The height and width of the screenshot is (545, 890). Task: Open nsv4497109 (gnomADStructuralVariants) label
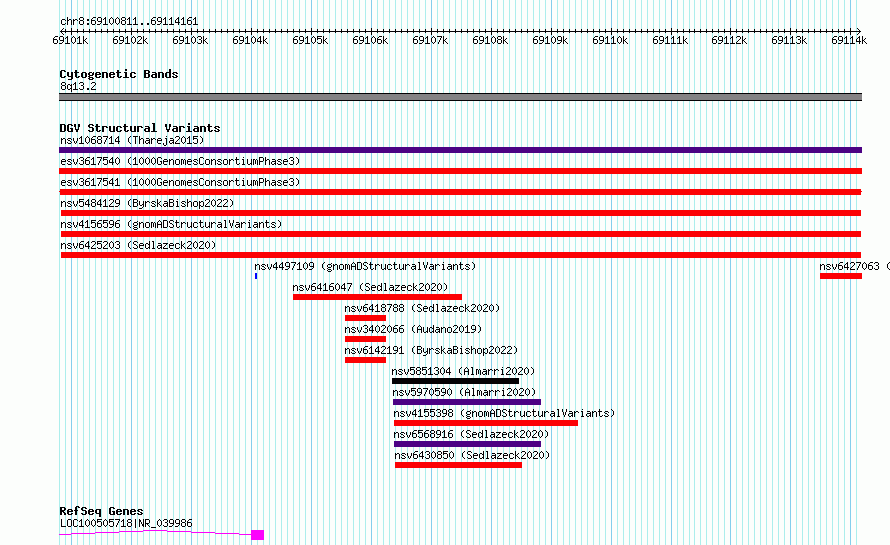tap(365, 266)
